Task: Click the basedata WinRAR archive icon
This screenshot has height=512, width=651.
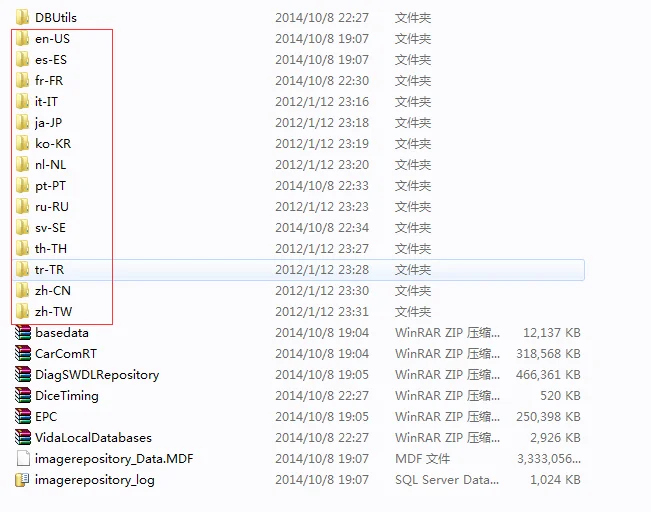Action: tap(23, 332)
